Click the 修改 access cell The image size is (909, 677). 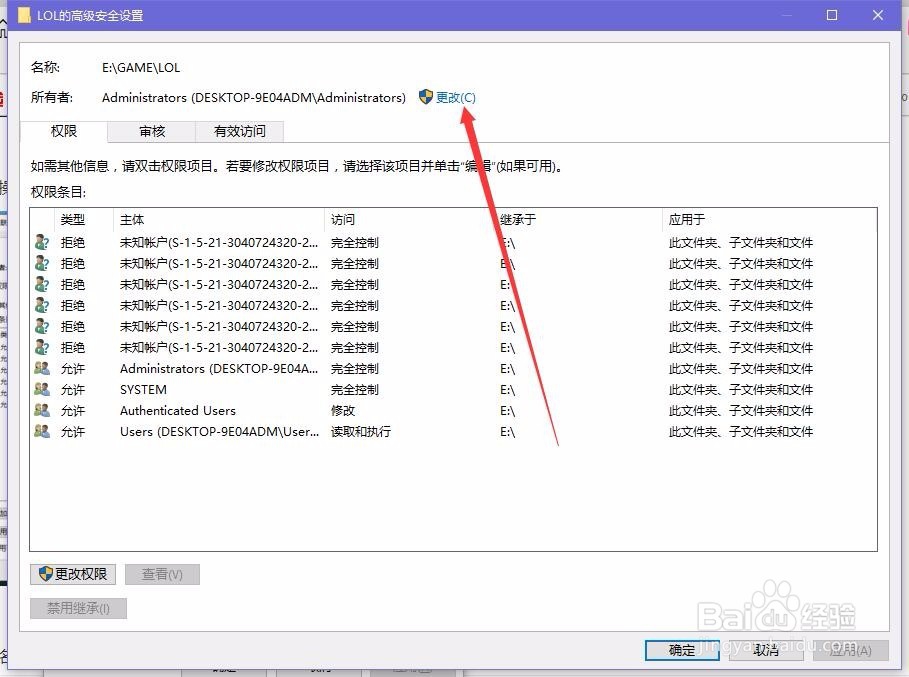pos(343,410)
